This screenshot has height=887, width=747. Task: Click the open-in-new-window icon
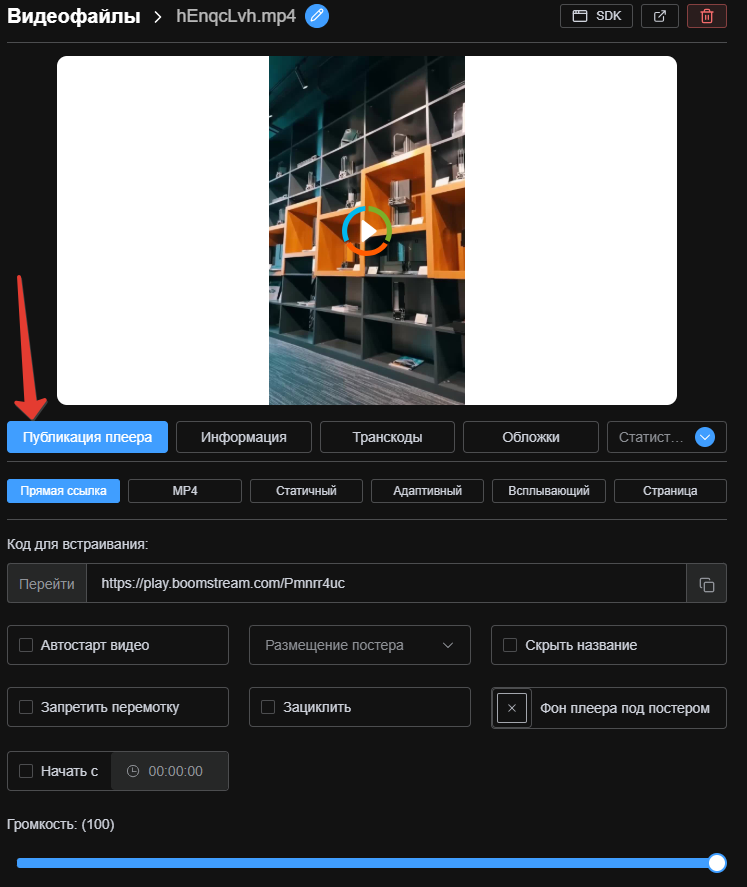click(x=659, y=16)
